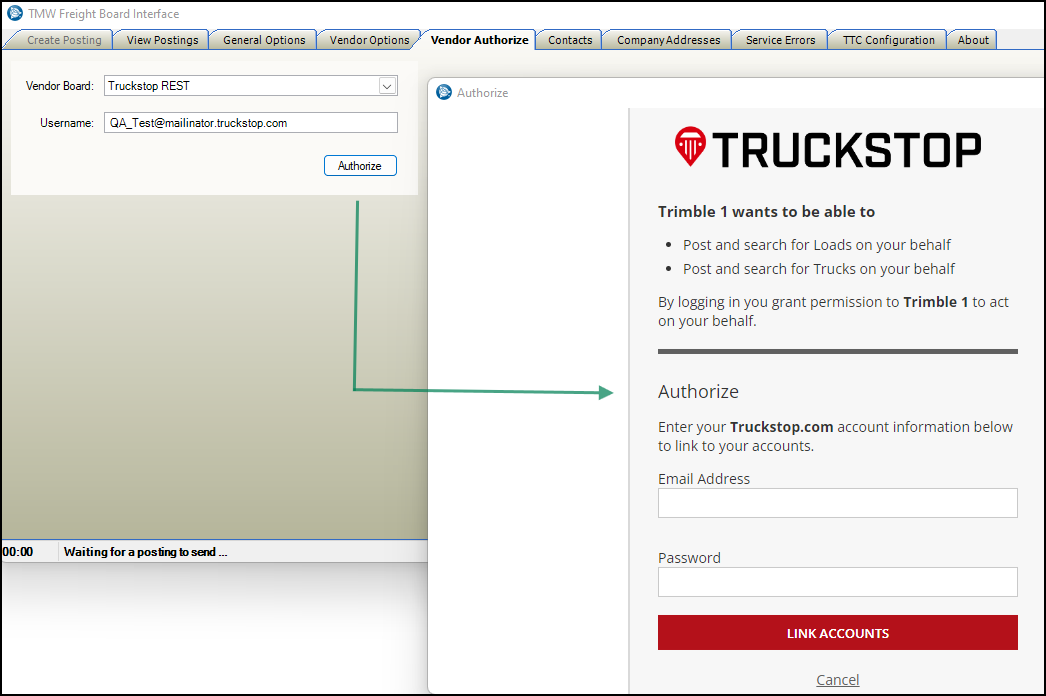Click the globe icon beside Authorize header
This screenshot has width=1046, height=696.
(443, 92)
